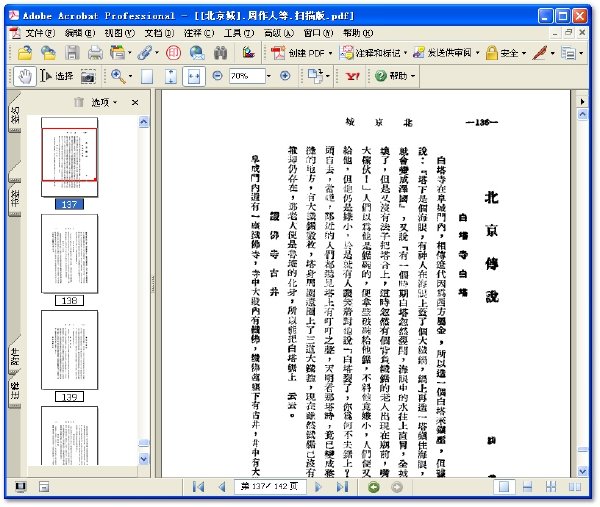Click the page number input field

(x=270, y=487)
